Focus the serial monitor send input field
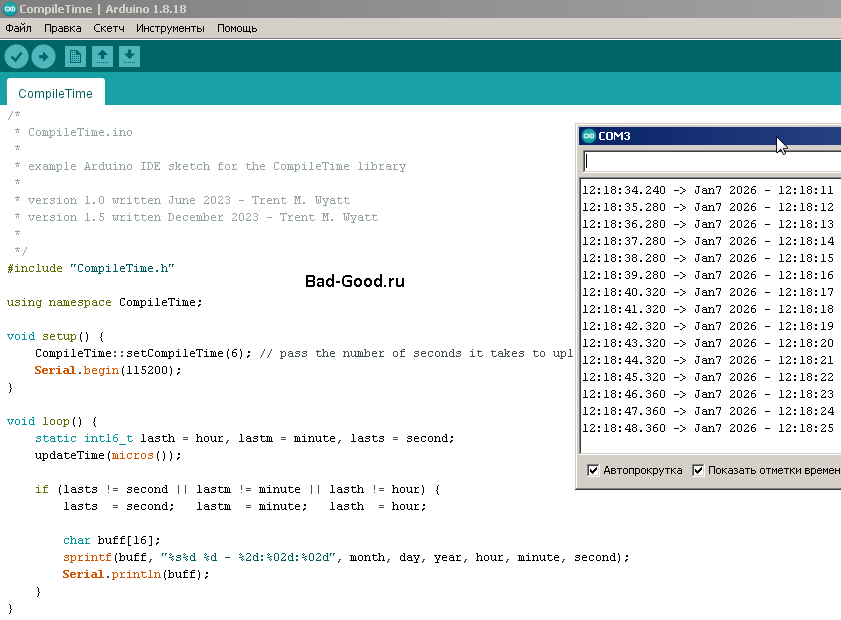The width and height of the screenshot is (841, 620). (712, 161)
